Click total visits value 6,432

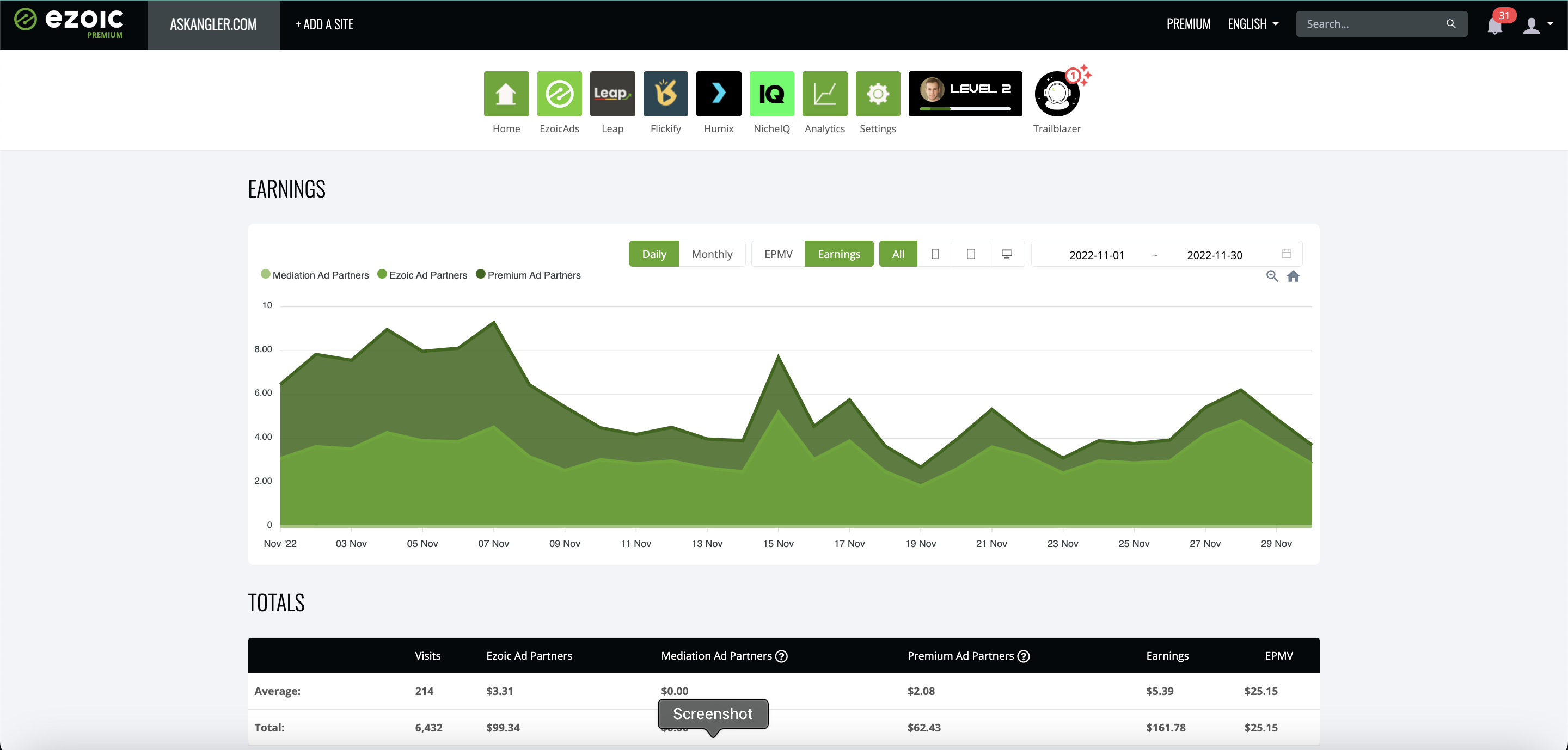[x=428, y=728]
